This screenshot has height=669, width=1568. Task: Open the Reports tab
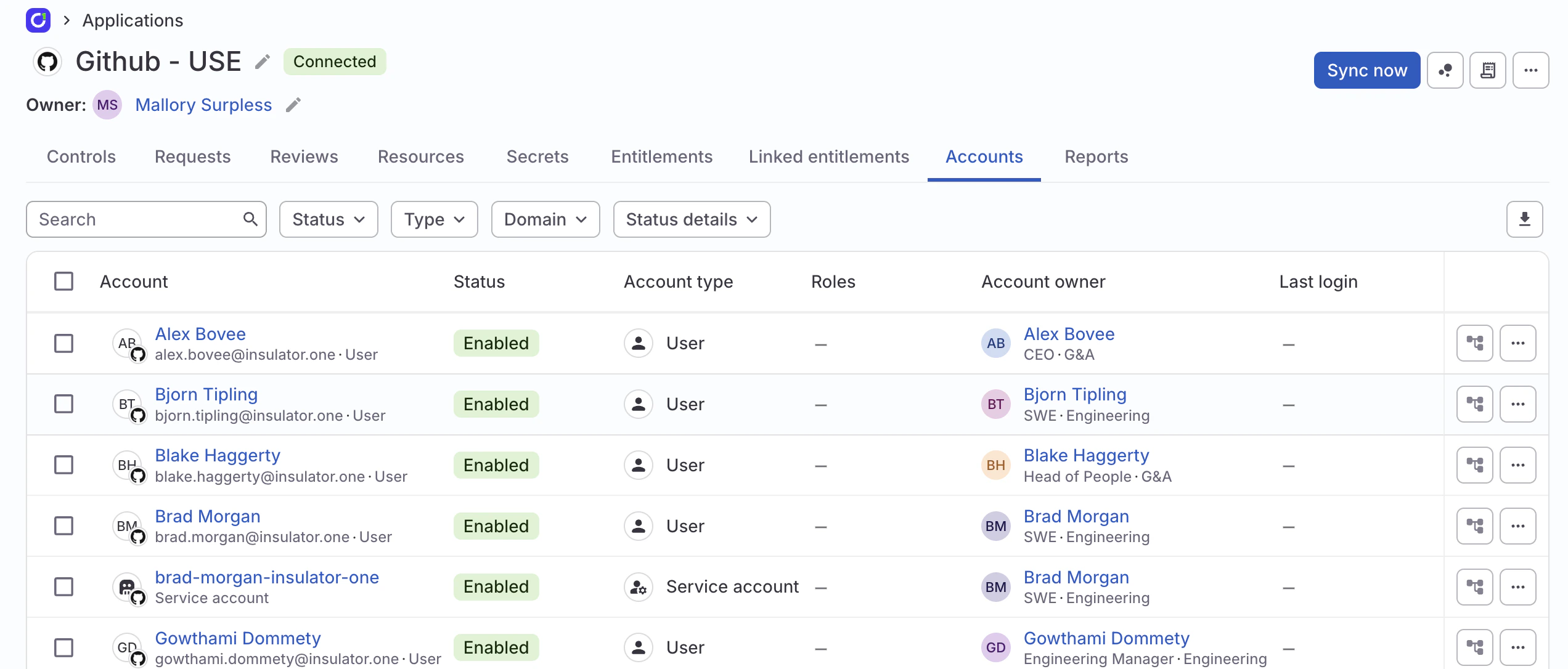1096,156
